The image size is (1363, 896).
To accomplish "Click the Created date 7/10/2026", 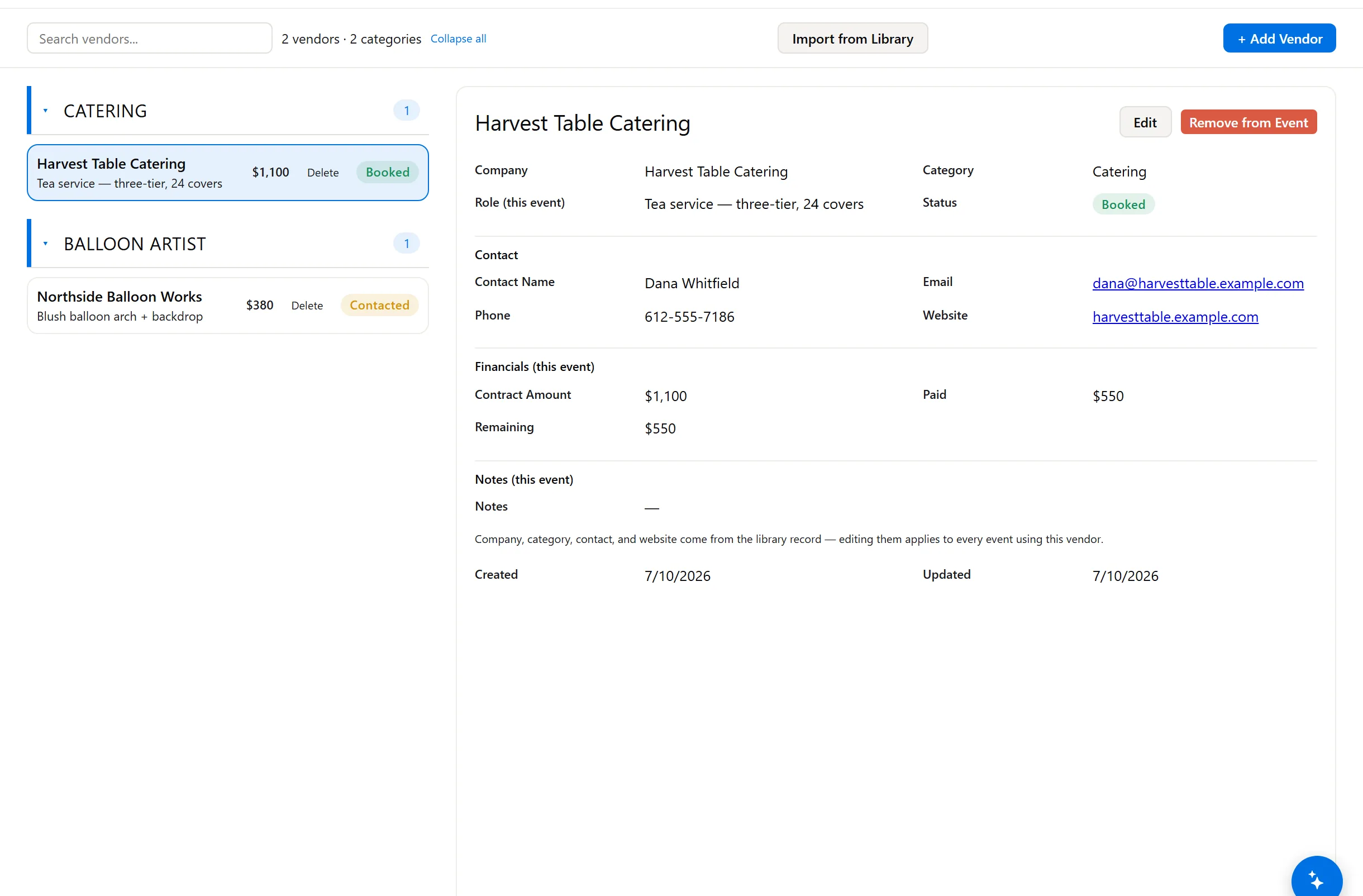I will point(677,576).
